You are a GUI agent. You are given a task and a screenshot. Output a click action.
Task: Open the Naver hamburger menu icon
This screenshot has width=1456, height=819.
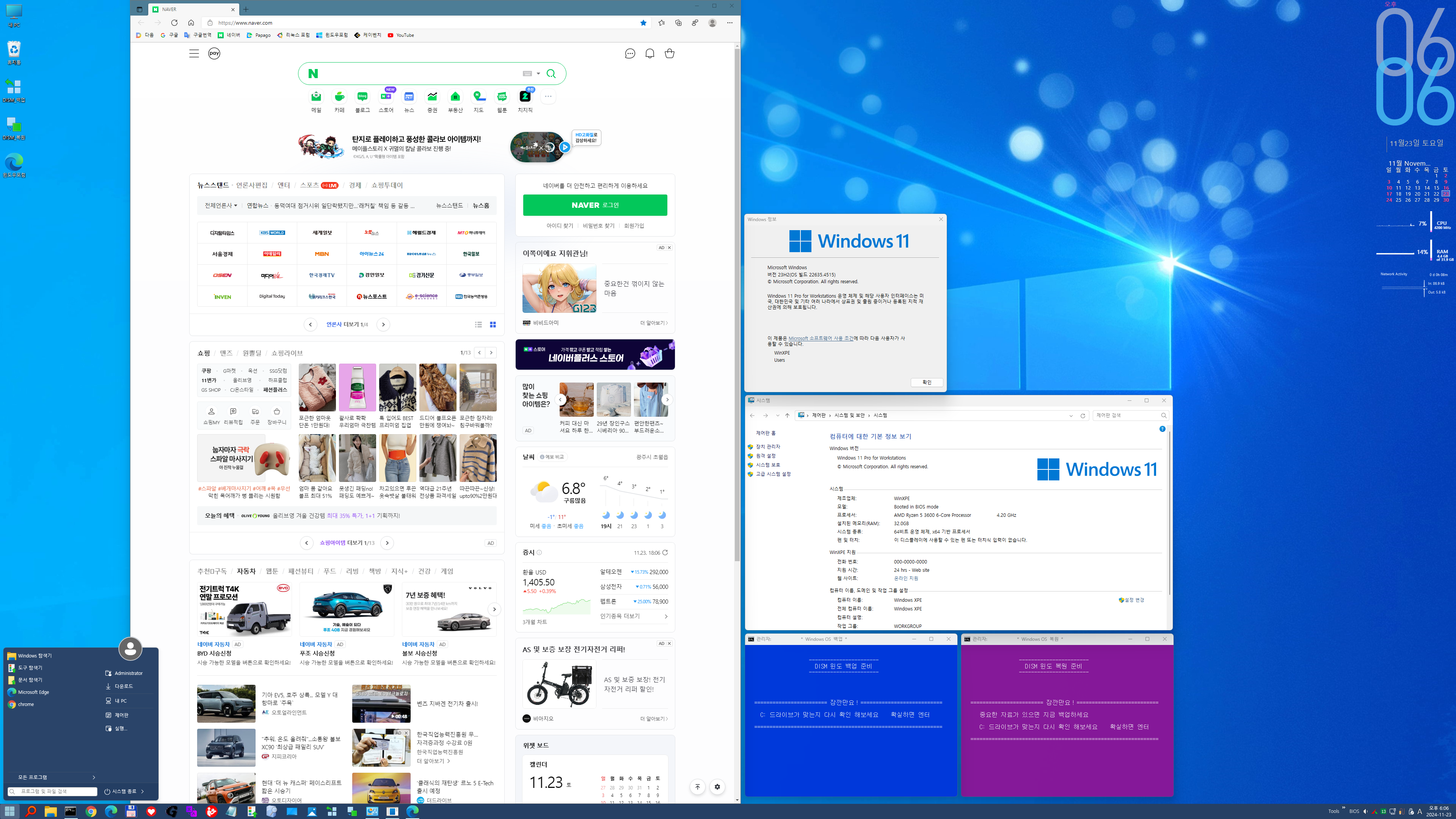point(194,54)
